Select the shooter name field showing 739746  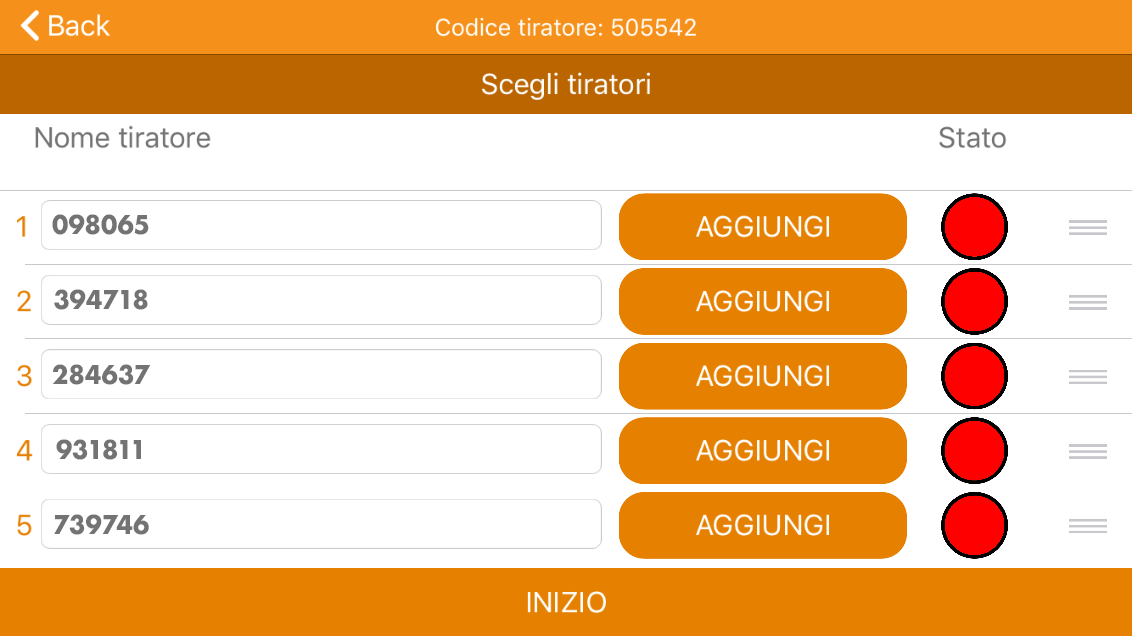(321, 525)
